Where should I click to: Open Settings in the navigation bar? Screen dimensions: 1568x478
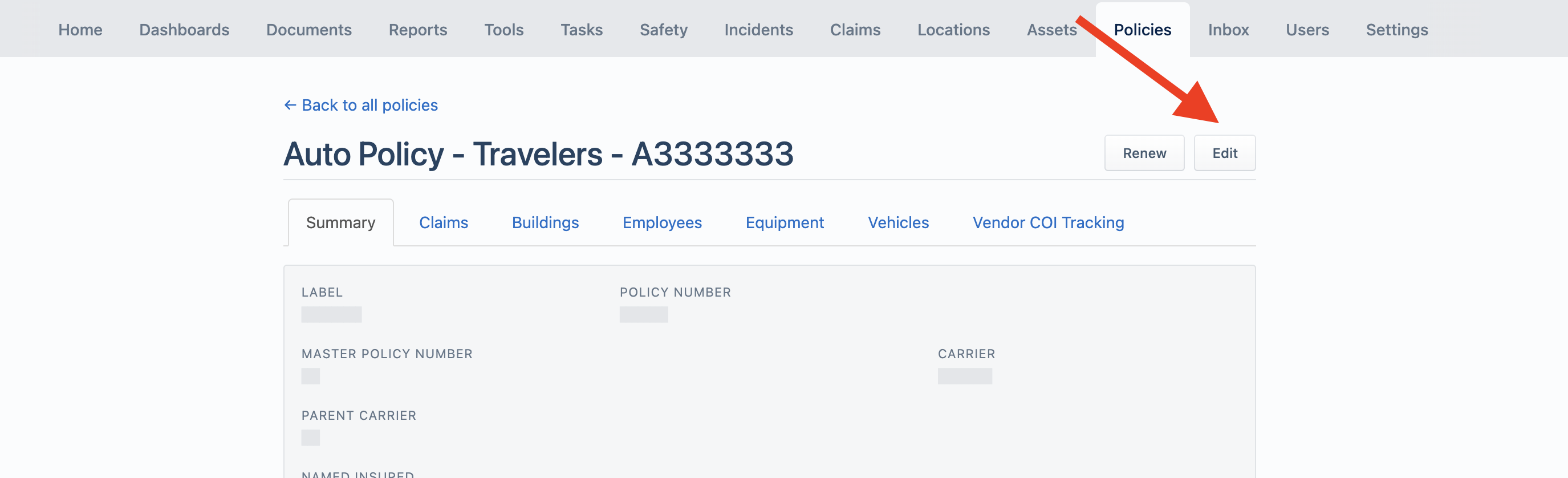click(1397, 30)
